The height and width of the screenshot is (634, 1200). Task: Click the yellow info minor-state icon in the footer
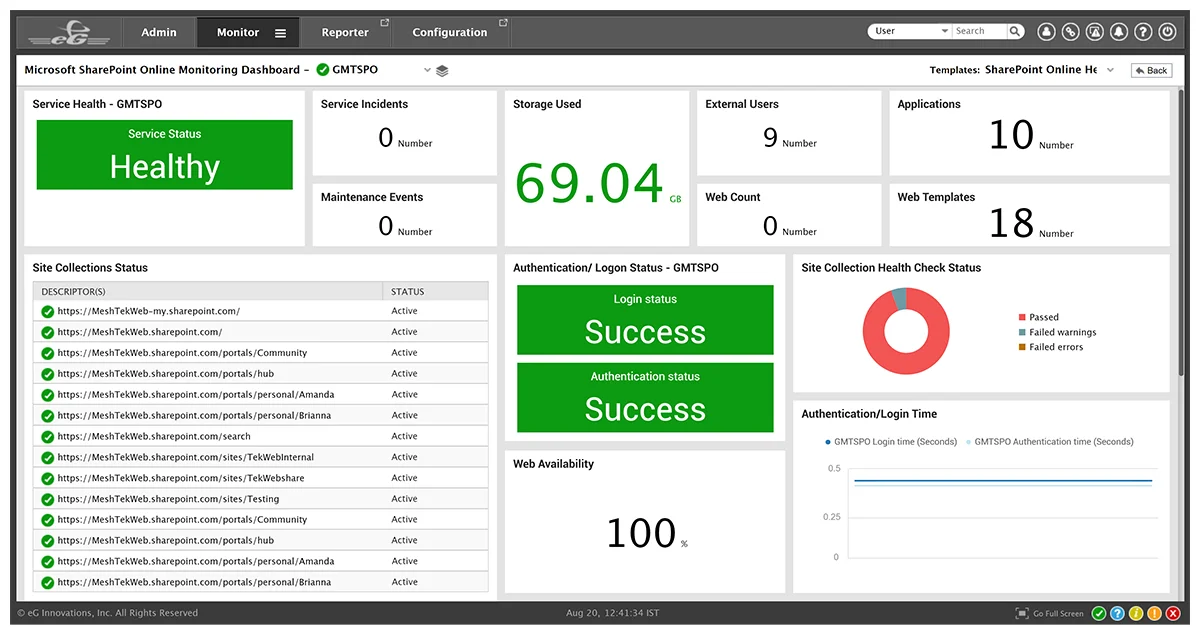(x=1136, y=613)
